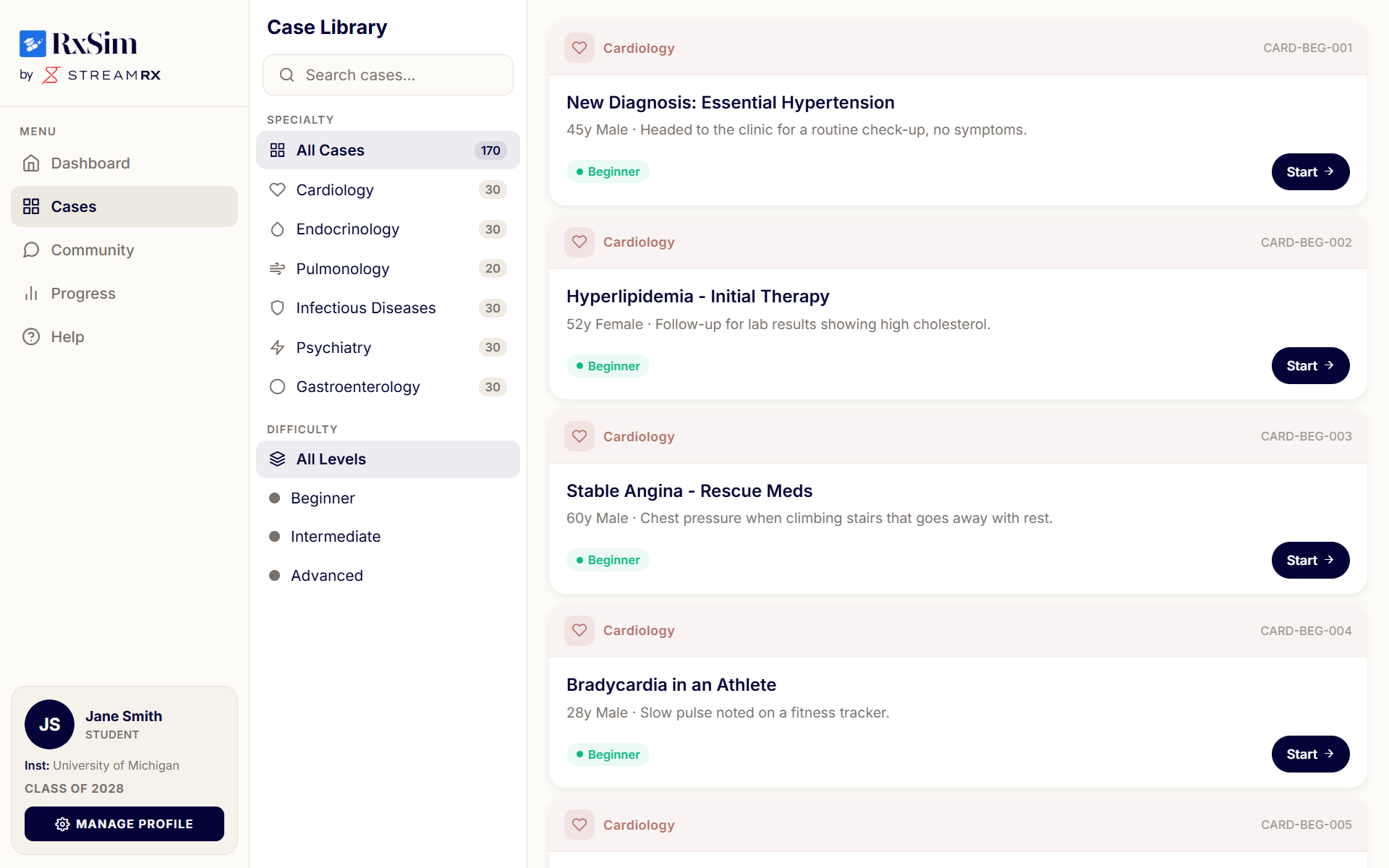Viewport: 1389px width, 868px height.
Task: Start the Stable Angina Rescue Meds case
Action: [1310, 561]
